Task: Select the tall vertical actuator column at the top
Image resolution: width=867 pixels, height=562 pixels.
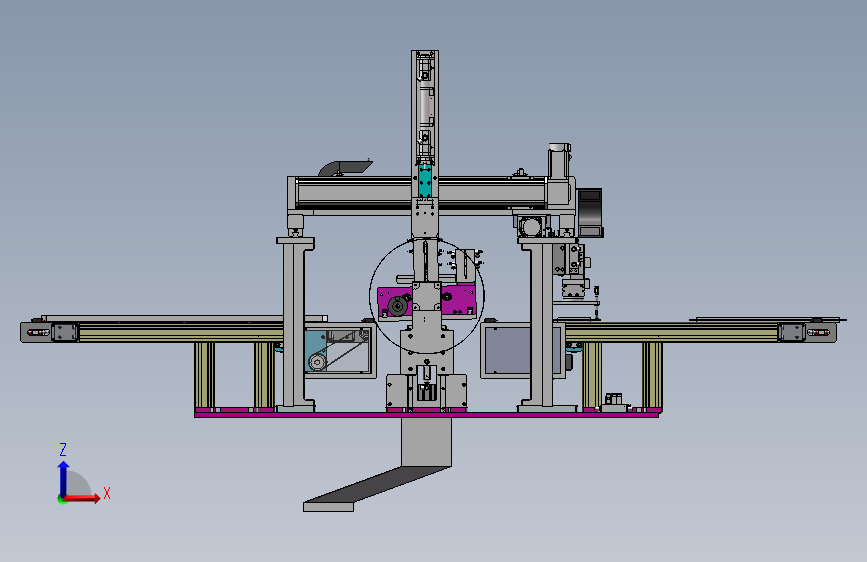Action: pyautogui.click(x=425, y=144)
